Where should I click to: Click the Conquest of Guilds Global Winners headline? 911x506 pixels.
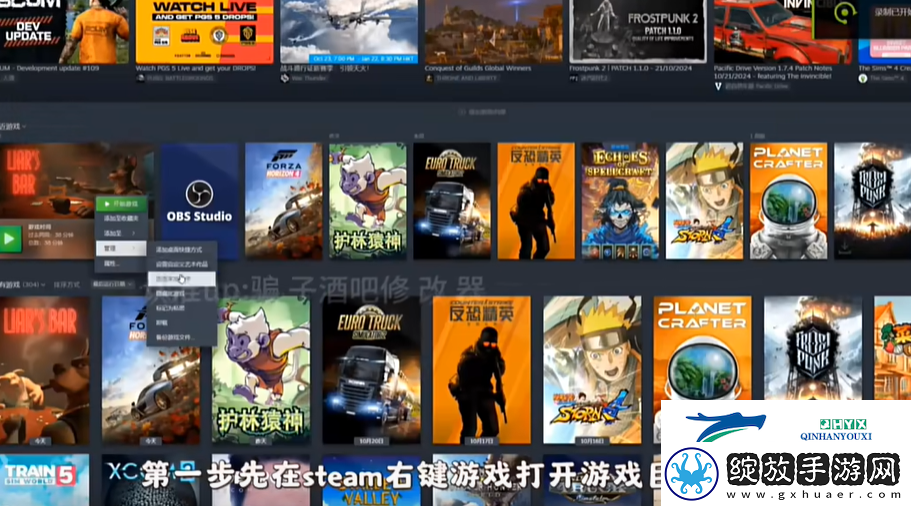pyautogui.click(x=478, y=68)
